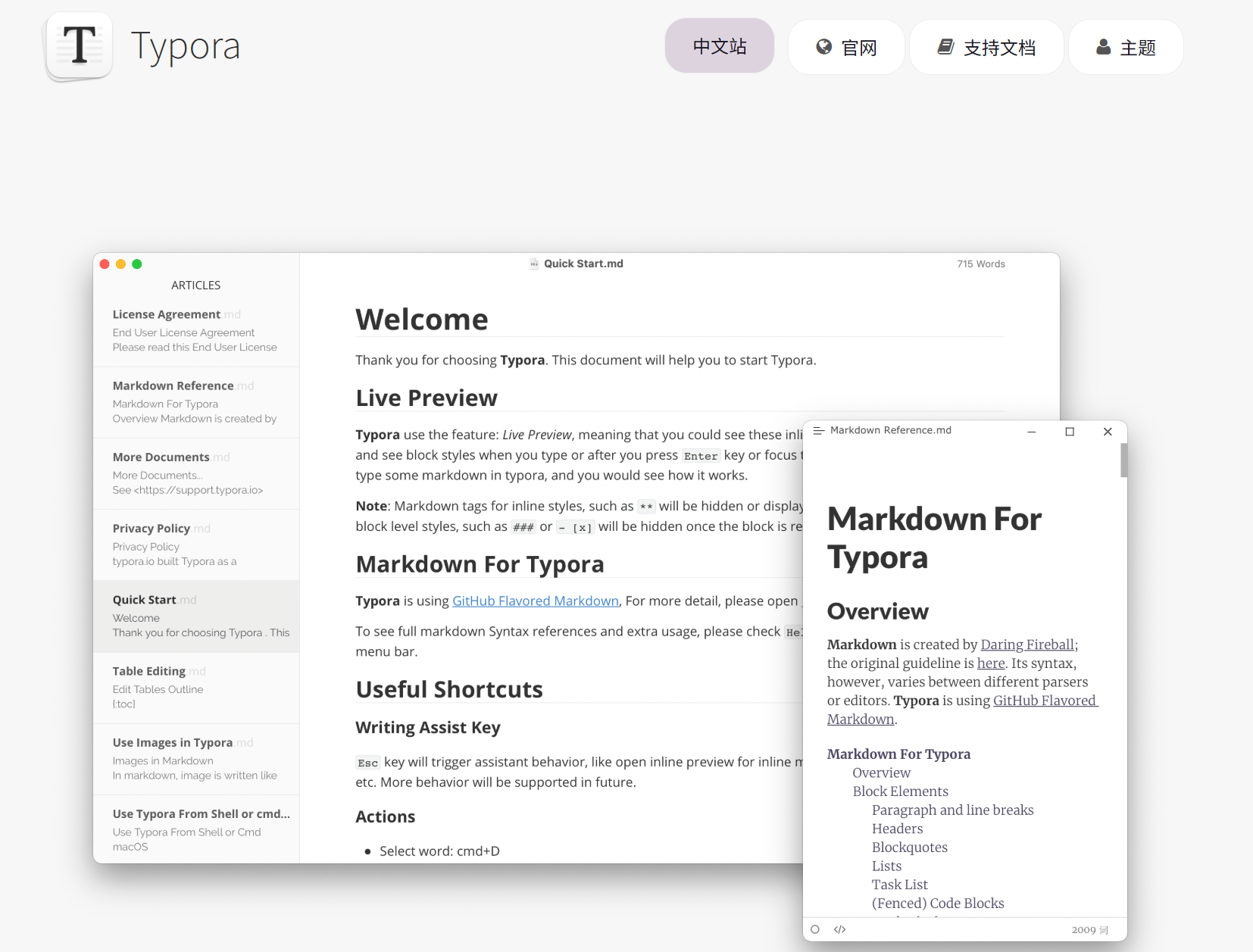Image resolution: width=1253 pixels, height=952 pixels.
Task: Maximize the Markdown Reference.md window
Action: point(1070,432)
